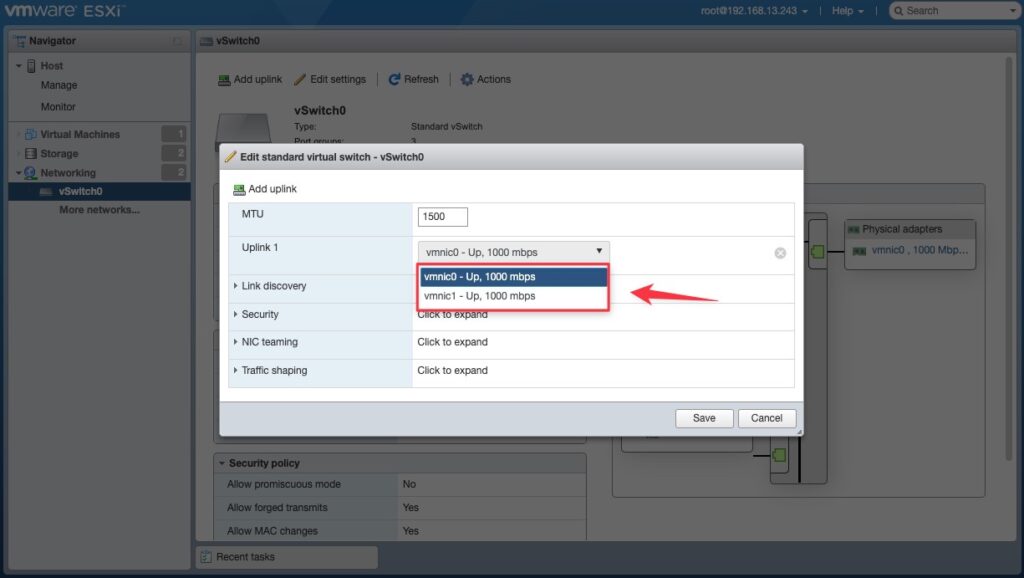Click in the MTU input field
The height and width of the screenshot is (578, 1024).
(x=443, y=217)
